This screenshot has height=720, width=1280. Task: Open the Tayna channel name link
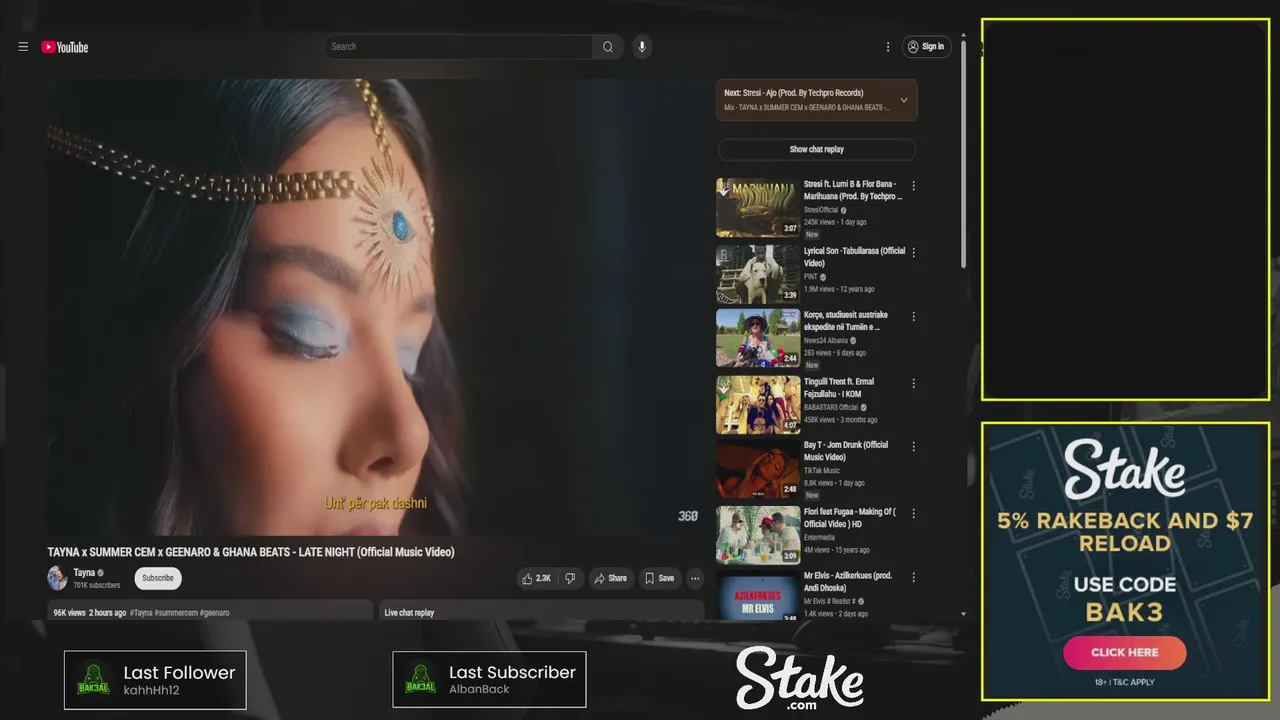point(84,573)
